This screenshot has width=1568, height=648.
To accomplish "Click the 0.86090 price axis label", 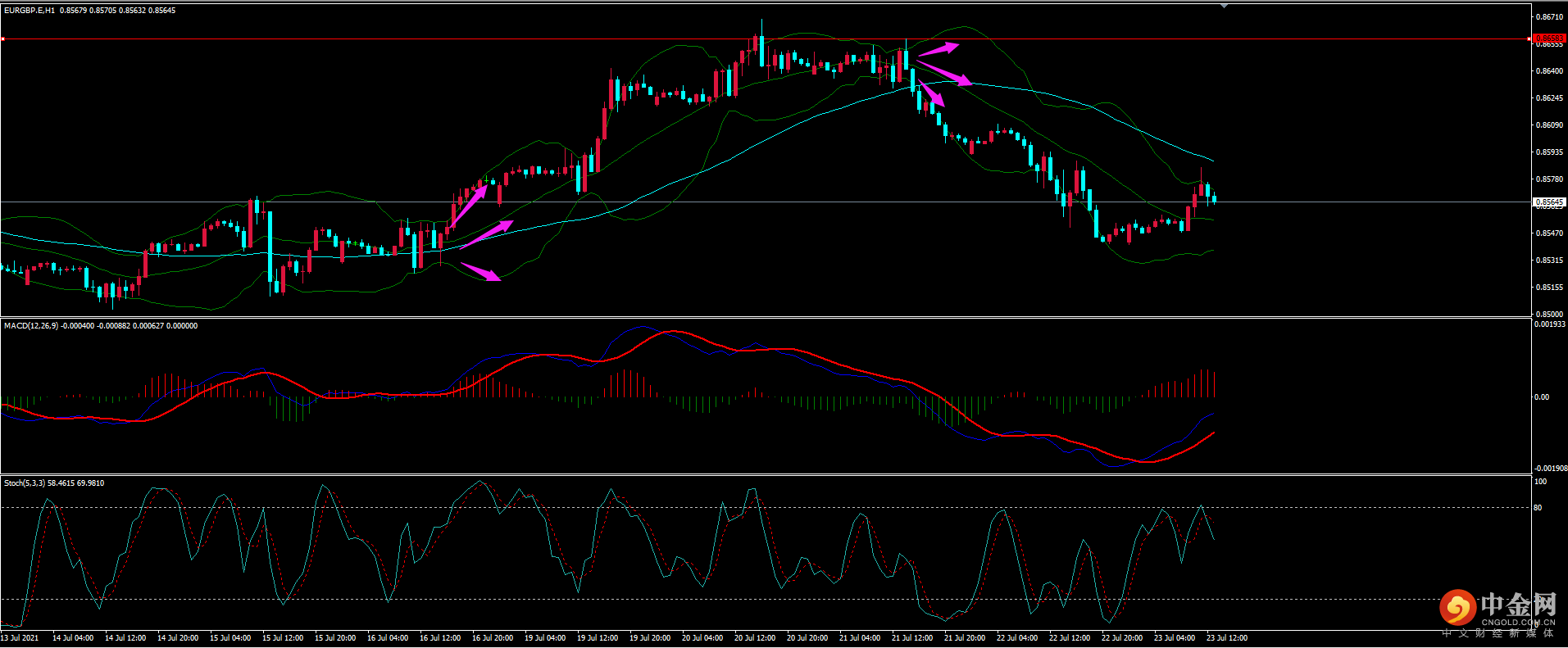I will (1549, 125).
